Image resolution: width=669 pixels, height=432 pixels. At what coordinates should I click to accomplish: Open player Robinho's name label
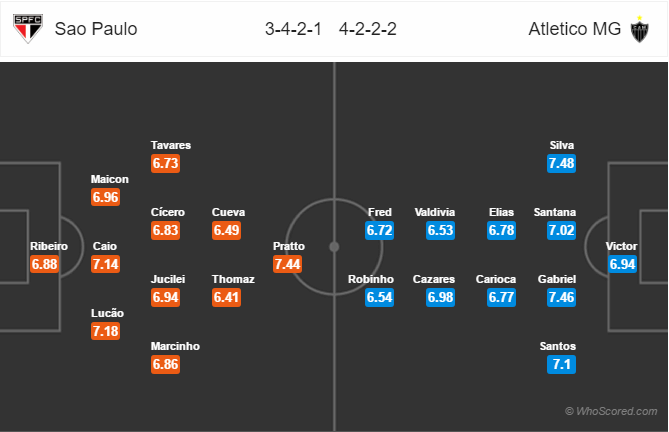pyautogui.click(x=371, y=279)
